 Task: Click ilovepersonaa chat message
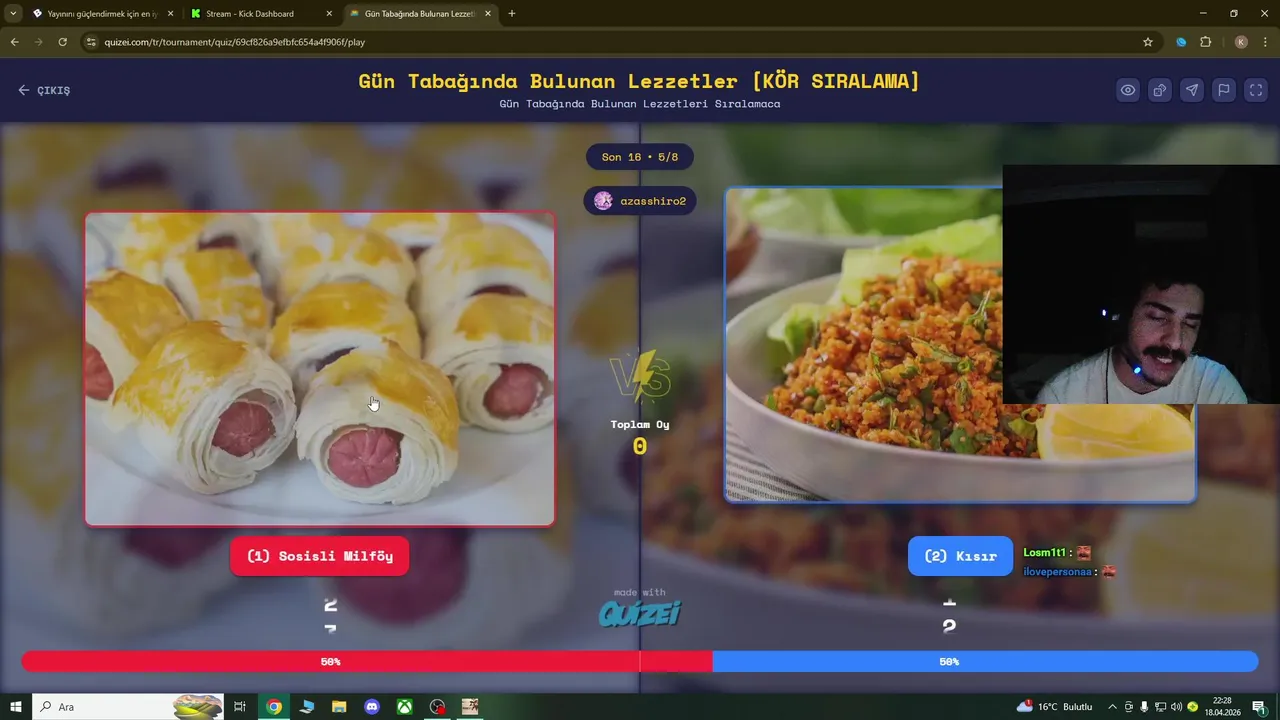[x=1069, y=572]
